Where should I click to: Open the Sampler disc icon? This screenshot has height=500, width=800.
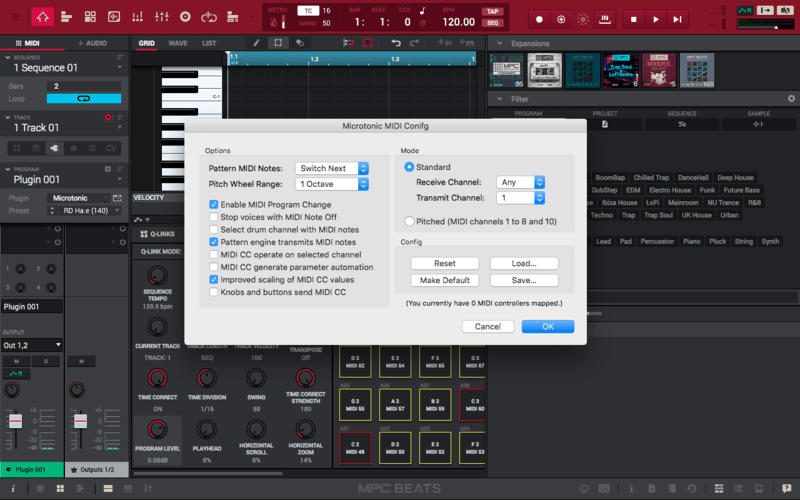click(185, 17)
